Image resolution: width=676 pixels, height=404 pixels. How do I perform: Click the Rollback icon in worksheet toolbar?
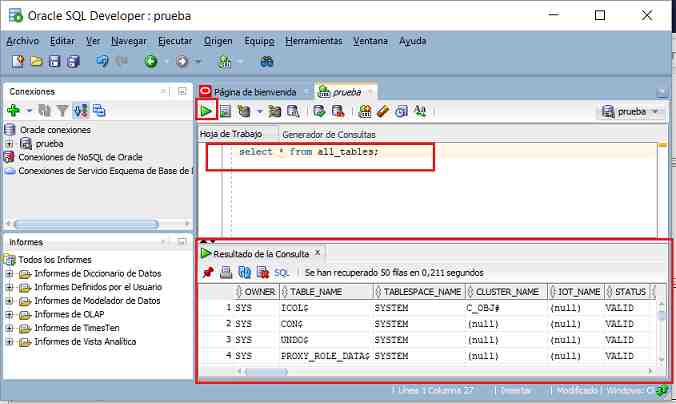point(338,111)
